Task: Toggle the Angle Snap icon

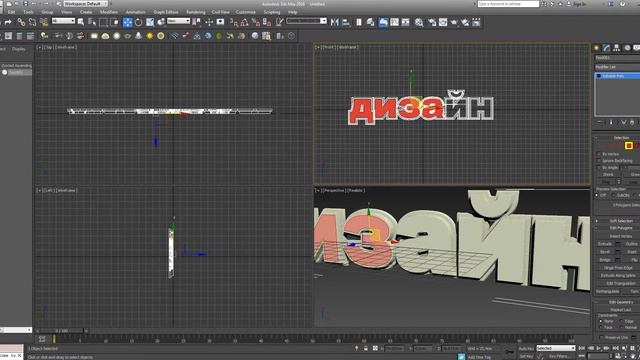Action: [244, 22]
